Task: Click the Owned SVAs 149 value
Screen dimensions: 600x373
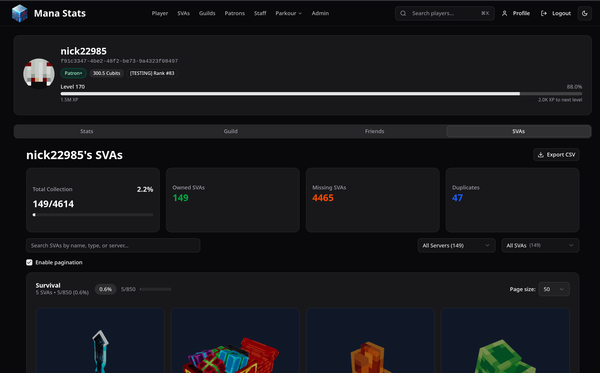Action: point(180,198)
